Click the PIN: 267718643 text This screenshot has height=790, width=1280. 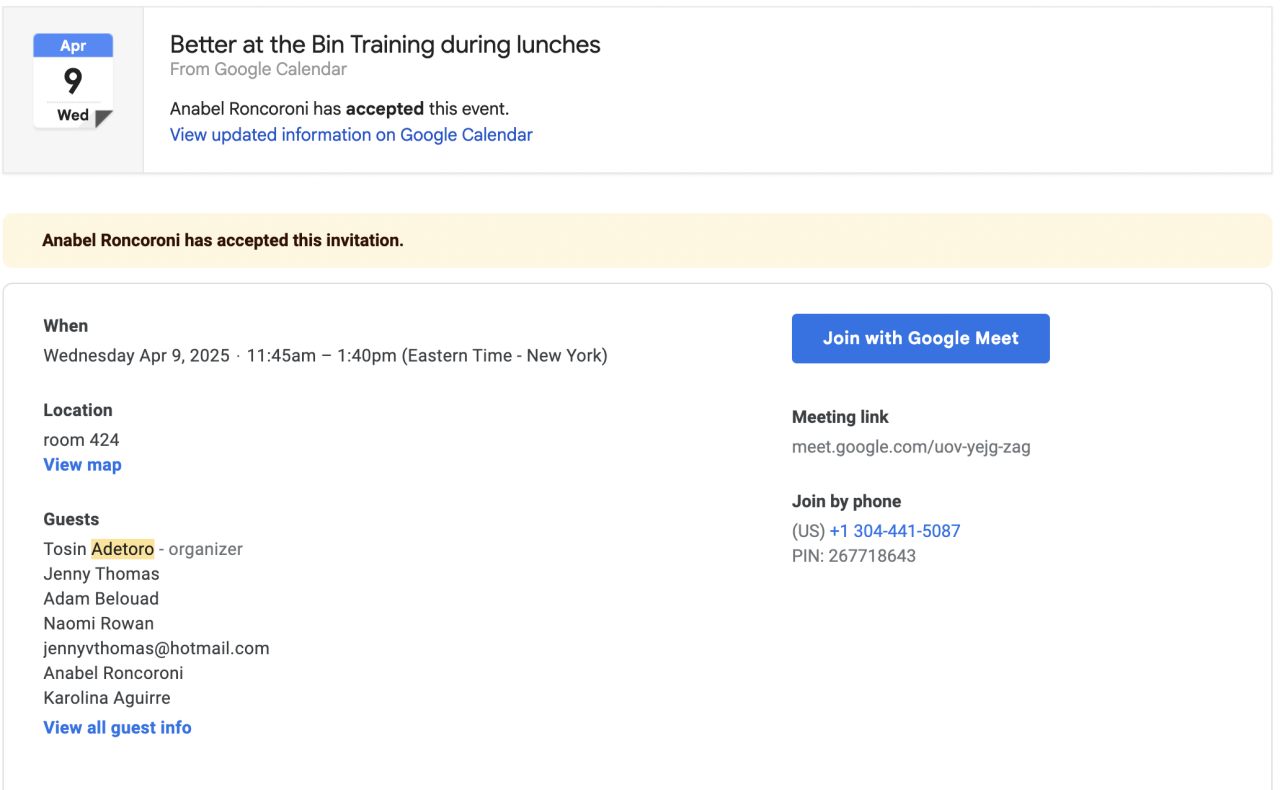click(x=853, y=556)
